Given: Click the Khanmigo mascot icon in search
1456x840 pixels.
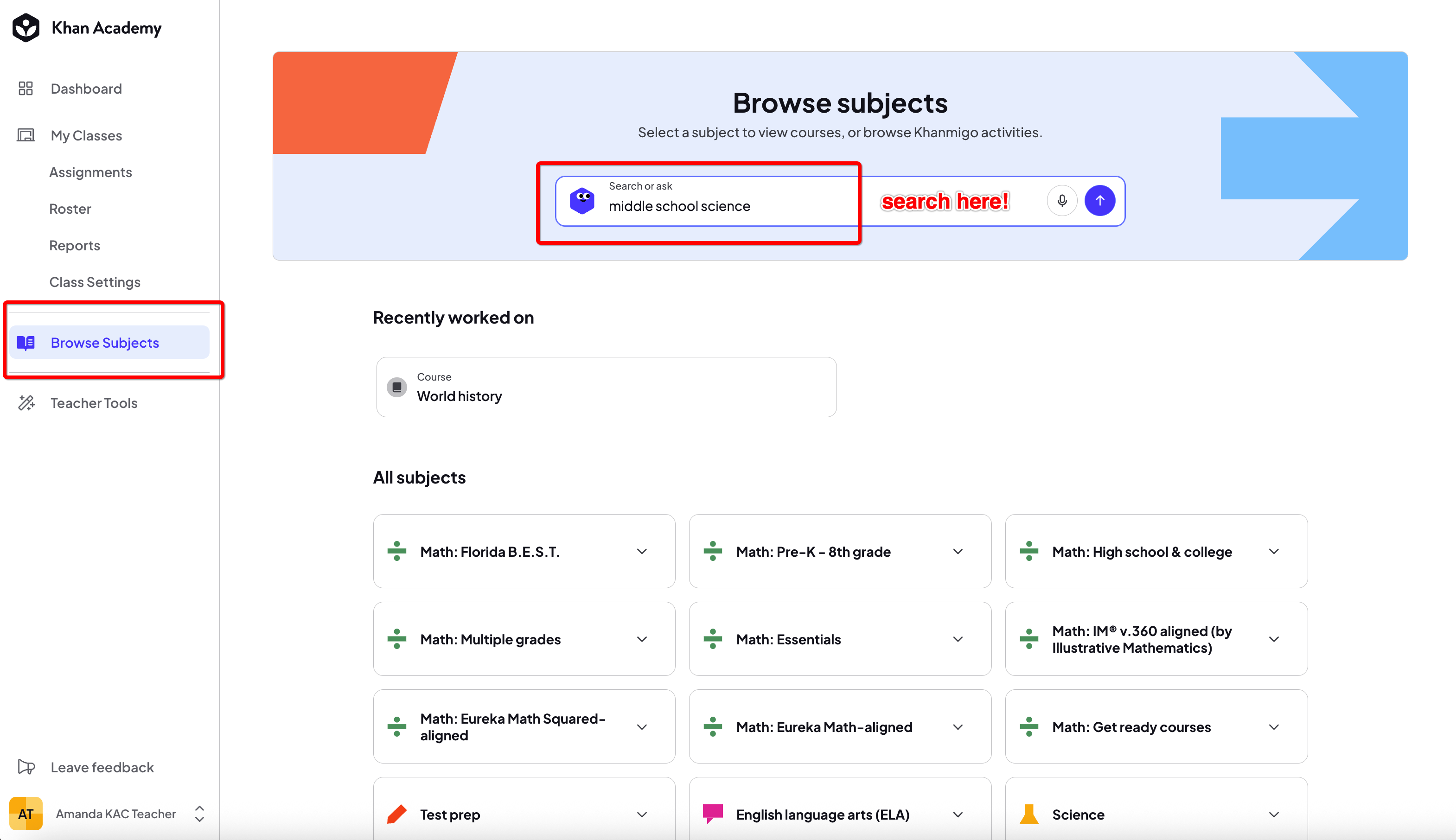Looking at the screenshot, I should coord(582,200).
